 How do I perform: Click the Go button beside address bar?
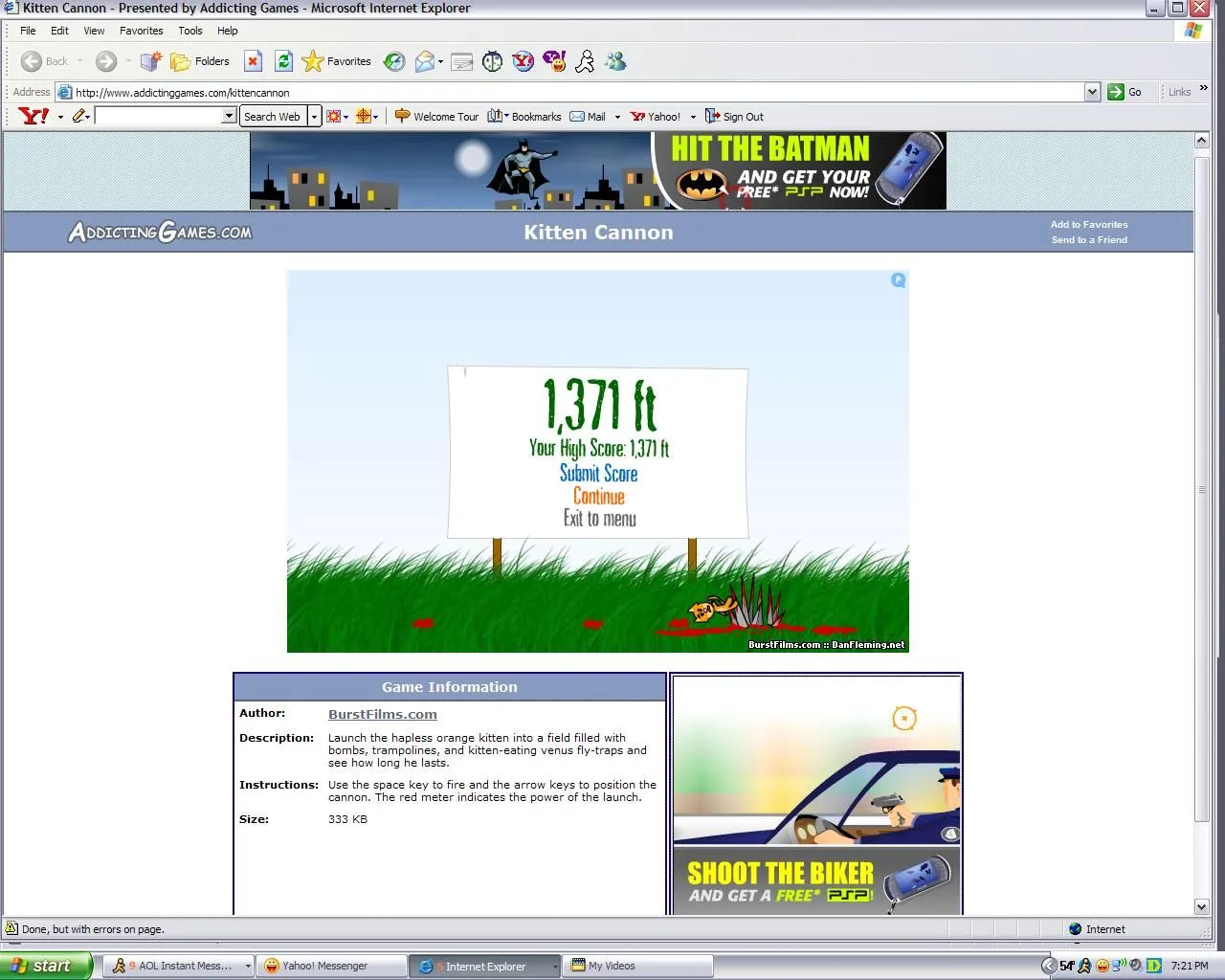(x=1125, y=92)
